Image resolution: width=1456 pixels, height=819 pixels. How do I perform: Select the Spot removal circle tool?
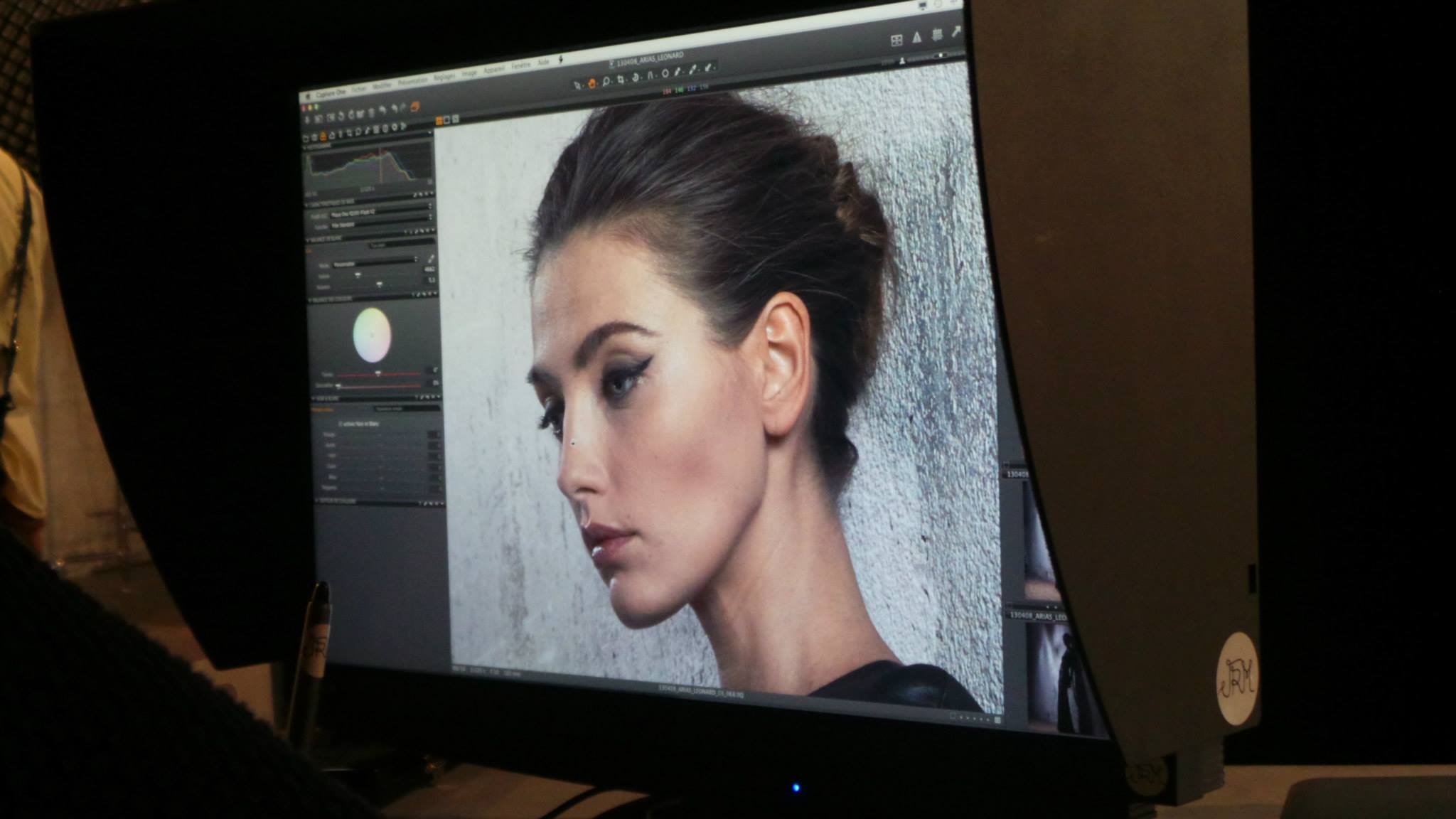665,73
